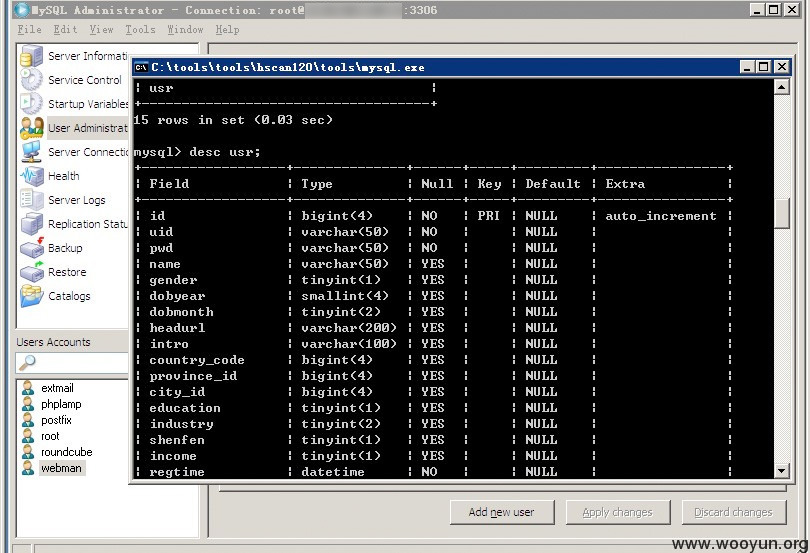Click the Apply changes button

pyautogui.click(x=618, y=512)
